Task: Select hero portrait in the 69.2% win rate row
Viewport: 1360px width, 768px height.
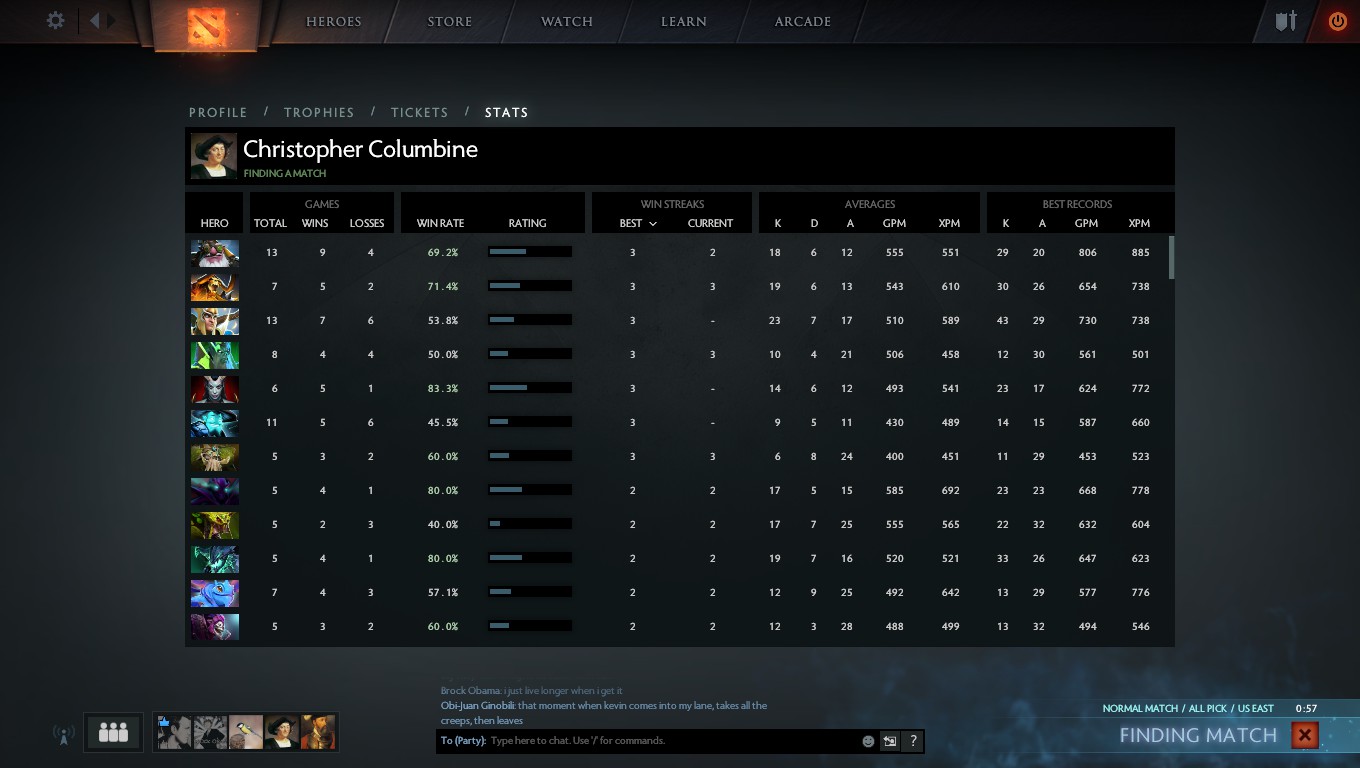Action: [x=215, y=253]
